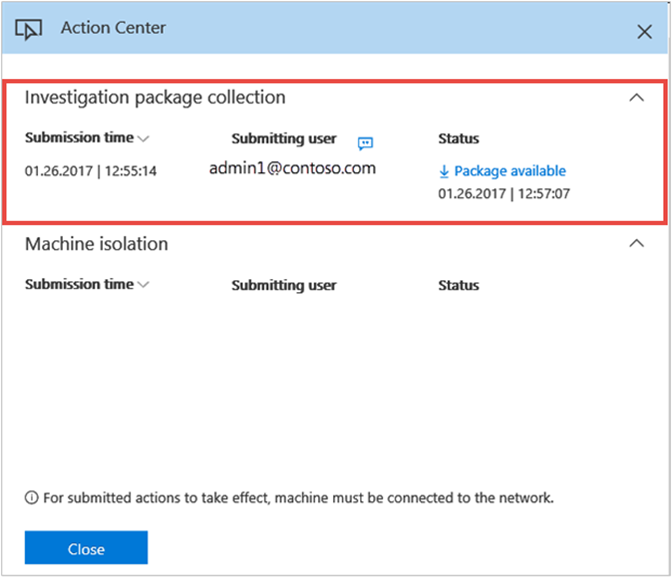Click Submitting user header under Machine isolation
This screenshot has width=672, height=577.
(x=284, y=285)
